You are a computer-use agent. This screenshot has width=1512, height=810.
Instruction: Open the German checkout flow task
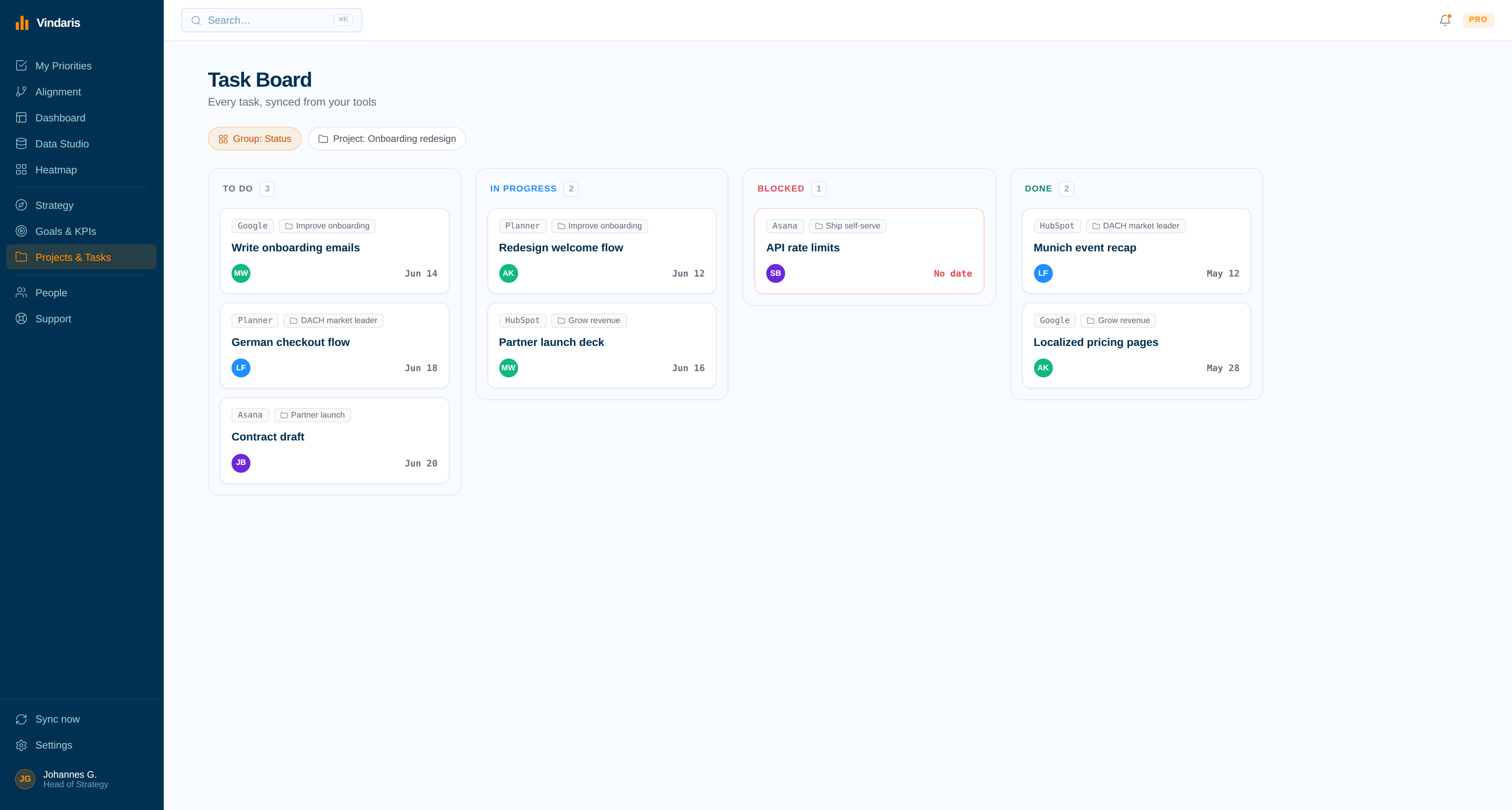335,346
